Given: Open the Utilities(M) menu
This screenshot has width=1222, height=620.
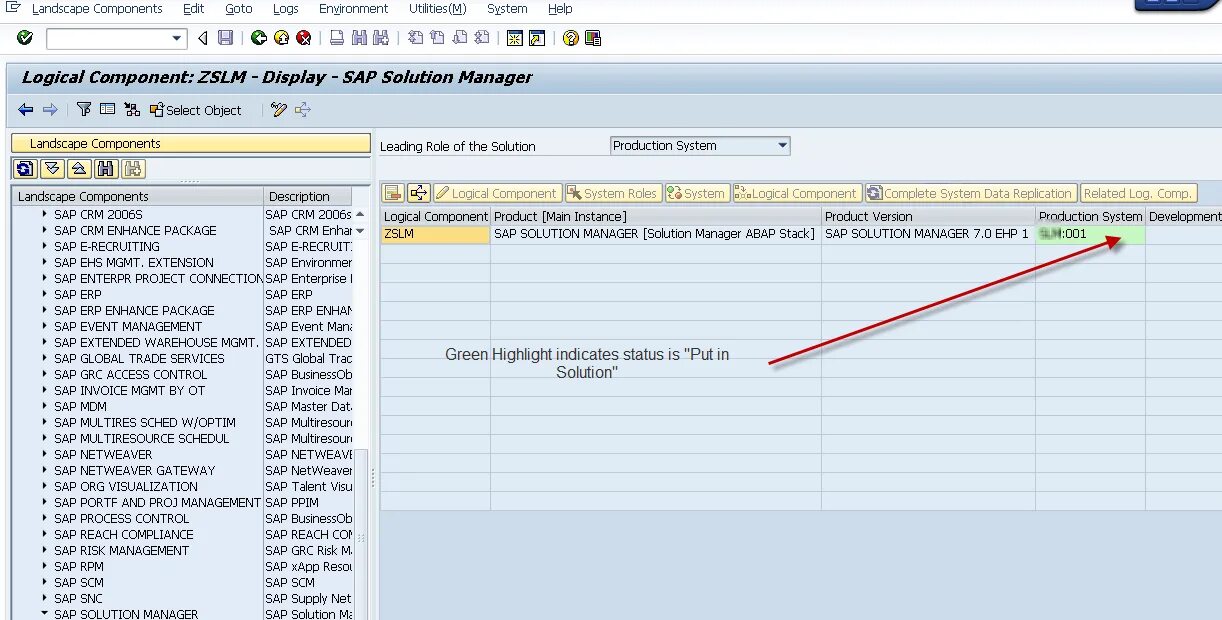Looking at the screenshot, I should [x=437, y=9].
